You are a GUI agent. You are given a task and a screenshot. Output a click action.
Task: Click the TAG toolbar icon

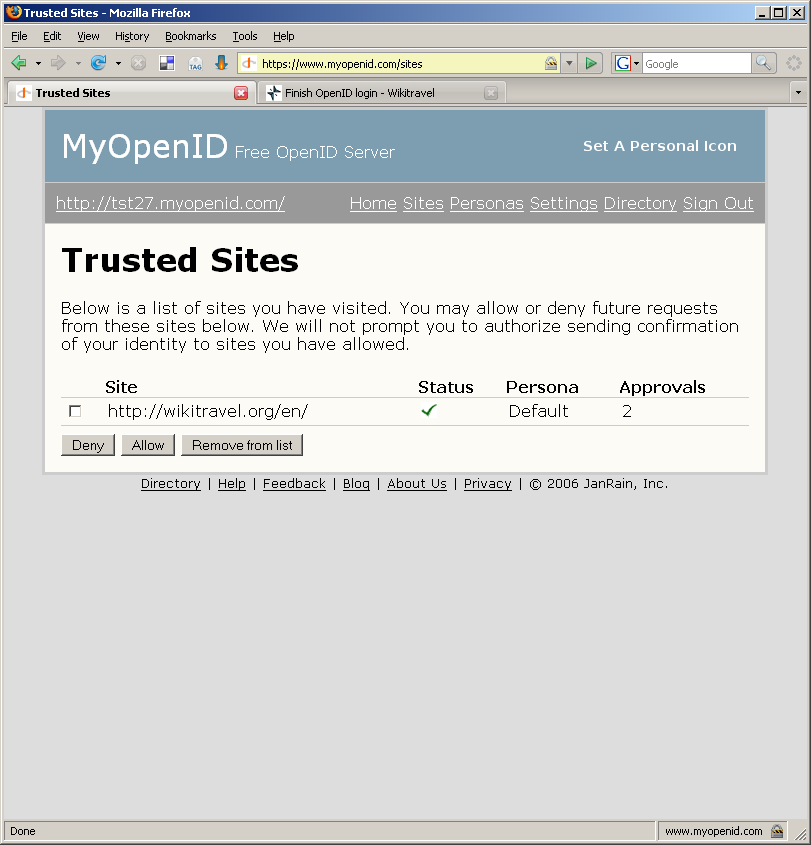click(x=195, y=64)
